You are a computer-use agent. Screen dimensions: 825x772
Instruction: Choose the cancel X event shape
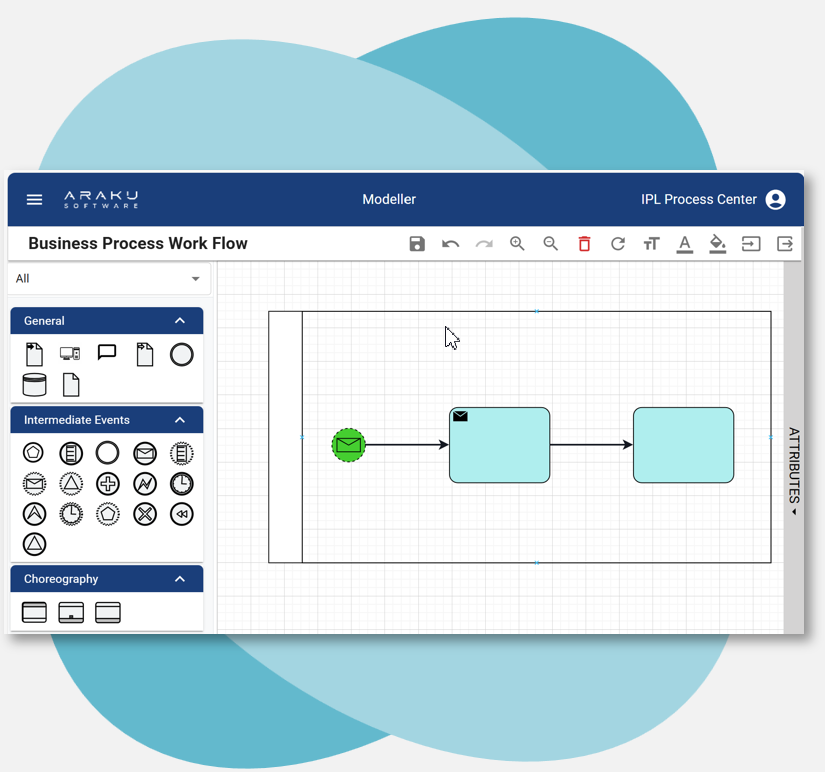pos(145,514)
